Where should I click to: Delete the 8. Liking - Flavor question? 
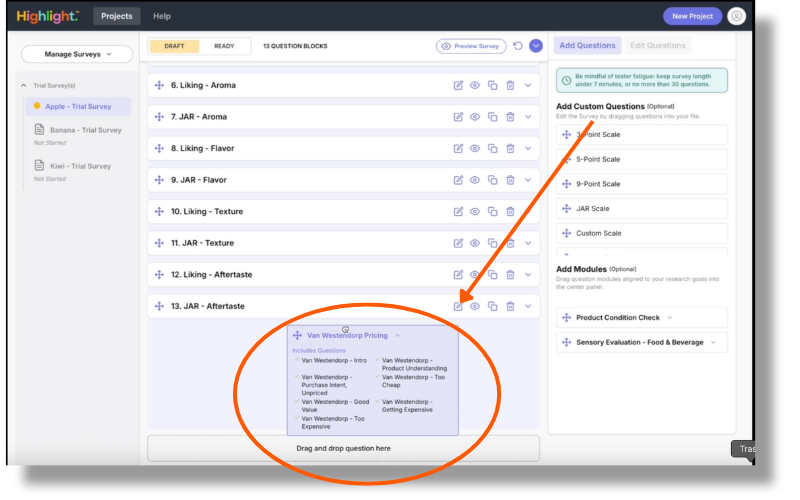(510, 148)
